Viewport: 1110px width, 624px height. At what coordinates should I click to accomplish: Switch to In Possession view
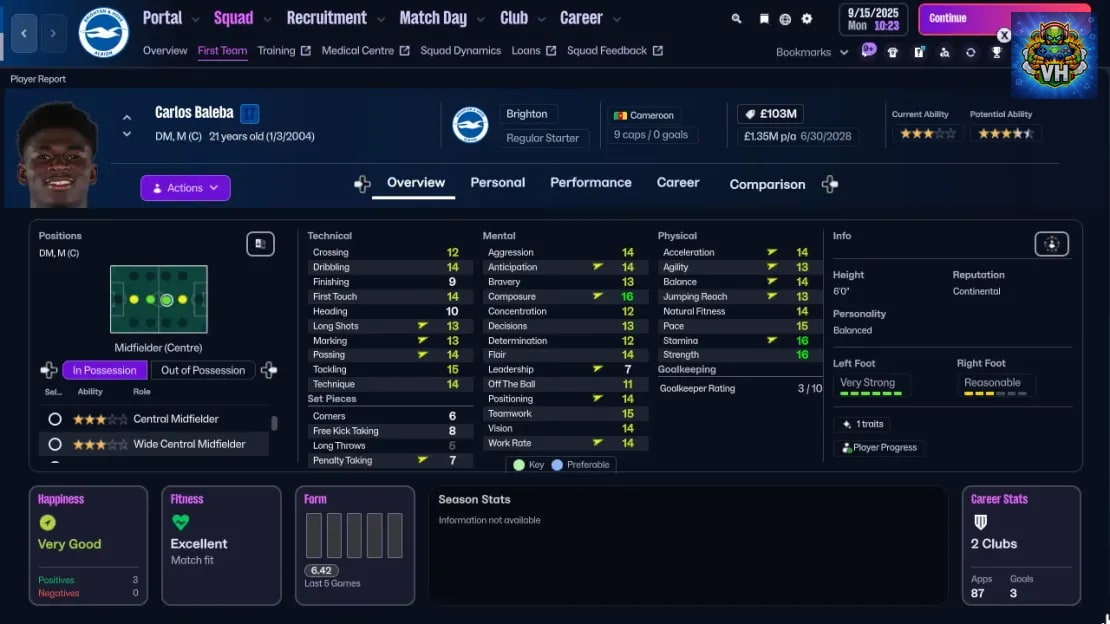(105, 370)
